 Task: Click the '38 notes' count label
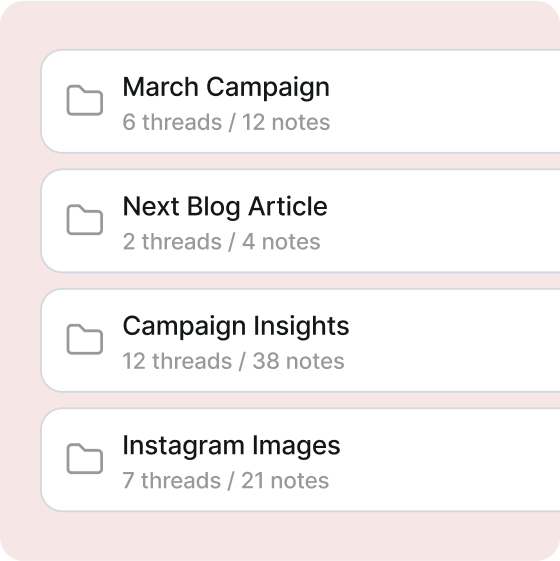pyautogui.click(x=298, y=361)
